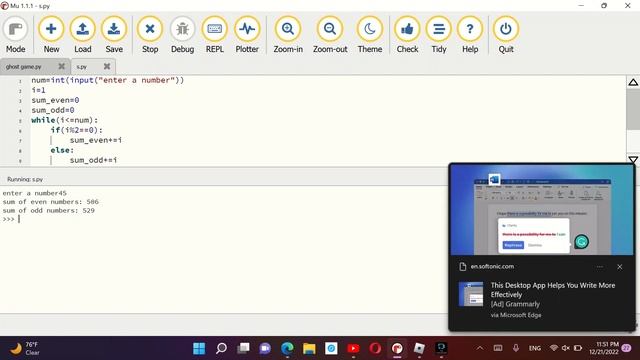
Task: Open the notification's three-dot options
Action: coord(600,267)
